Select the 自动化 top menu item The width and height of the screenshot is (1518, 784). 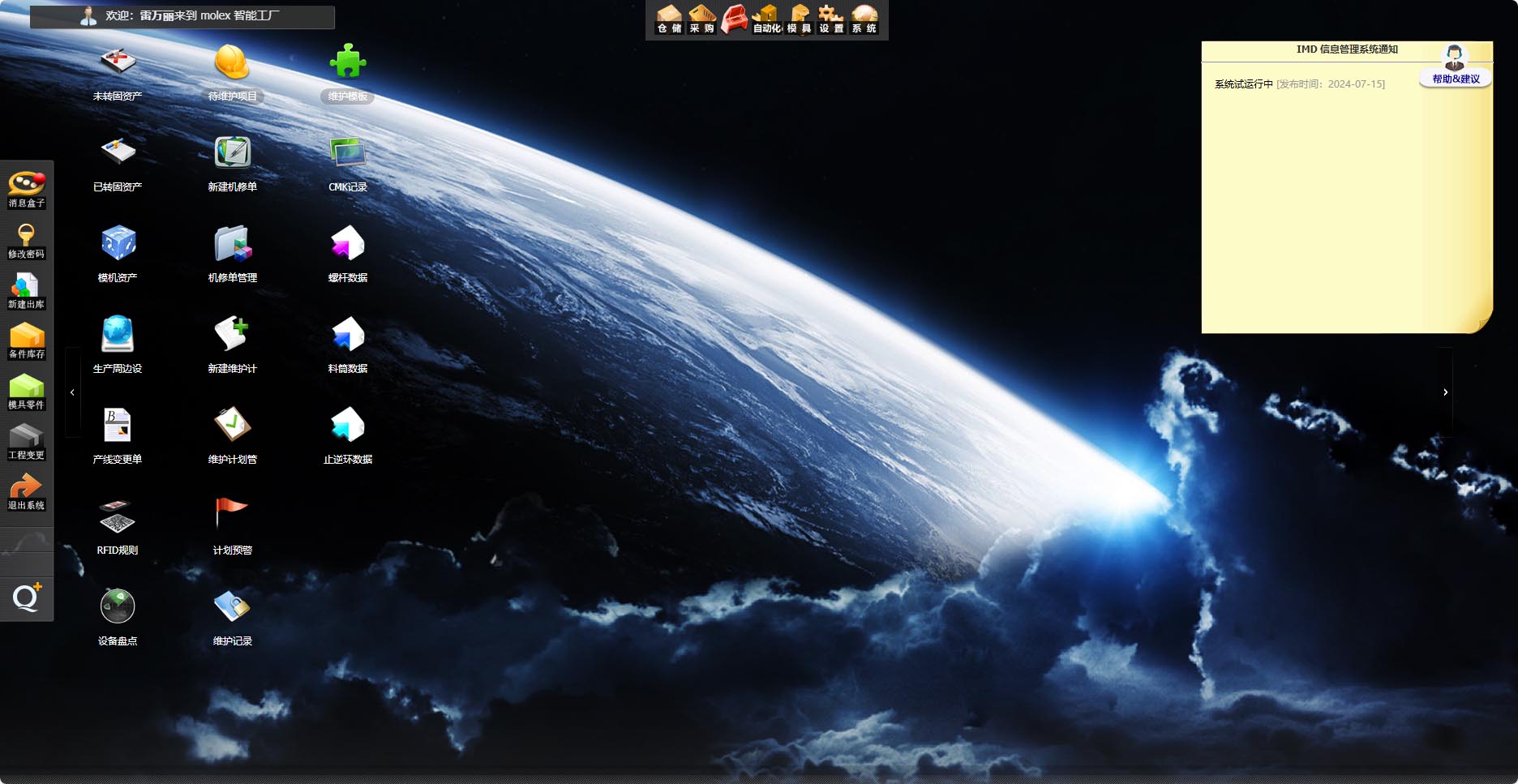pos(766,19)
